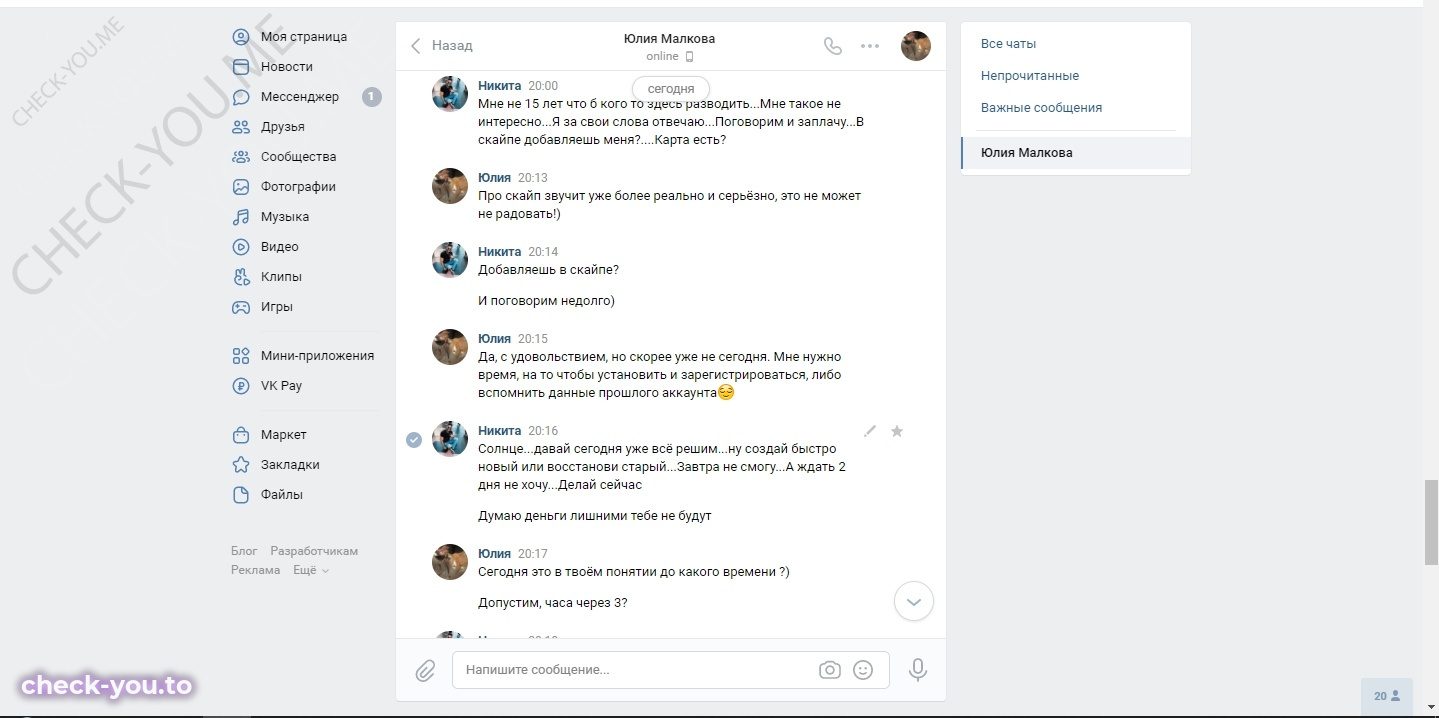Mark the 20:16 message as important

point(897,431)
